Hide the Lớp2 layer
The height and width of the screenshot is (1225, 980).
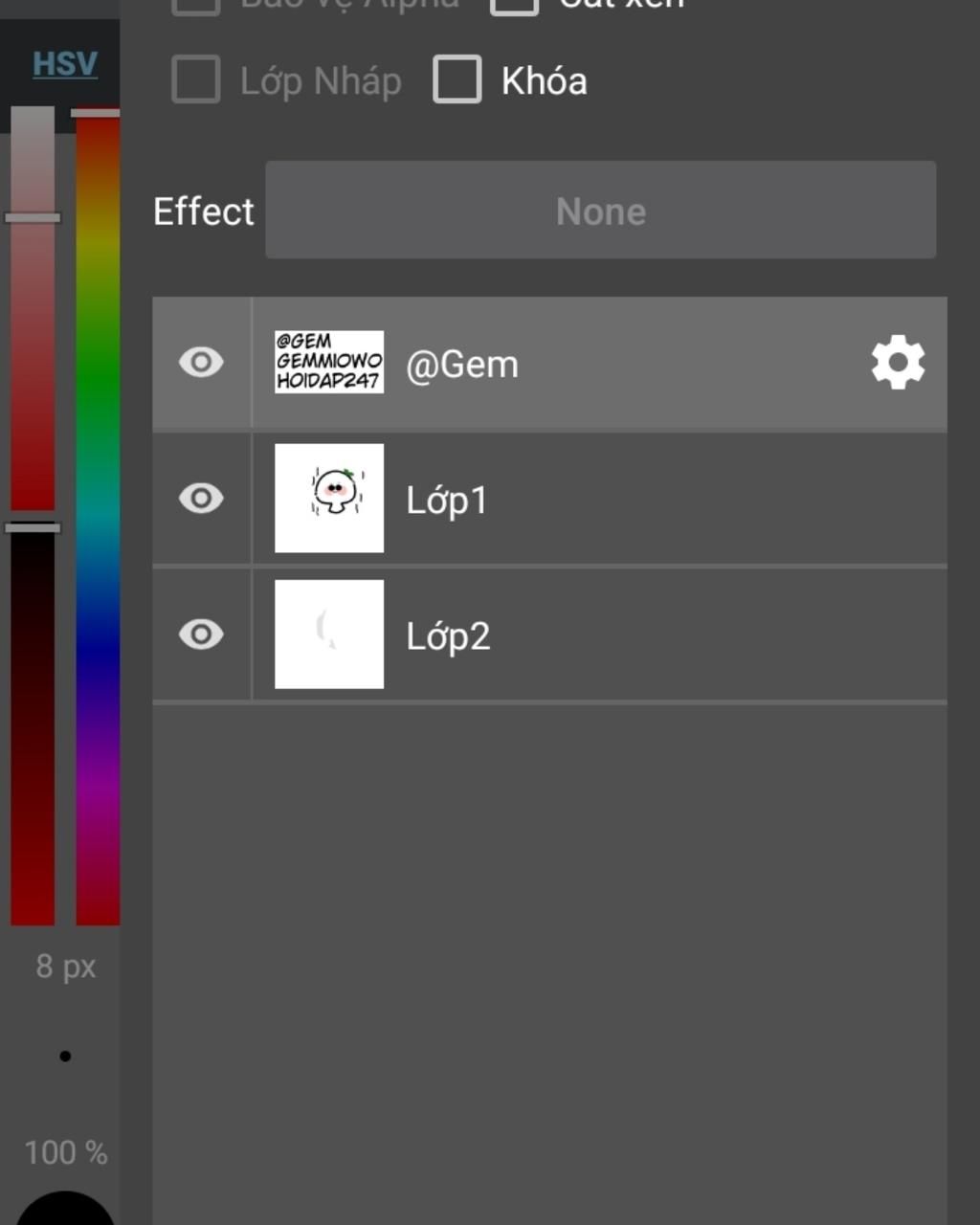[x=201, y=635]
